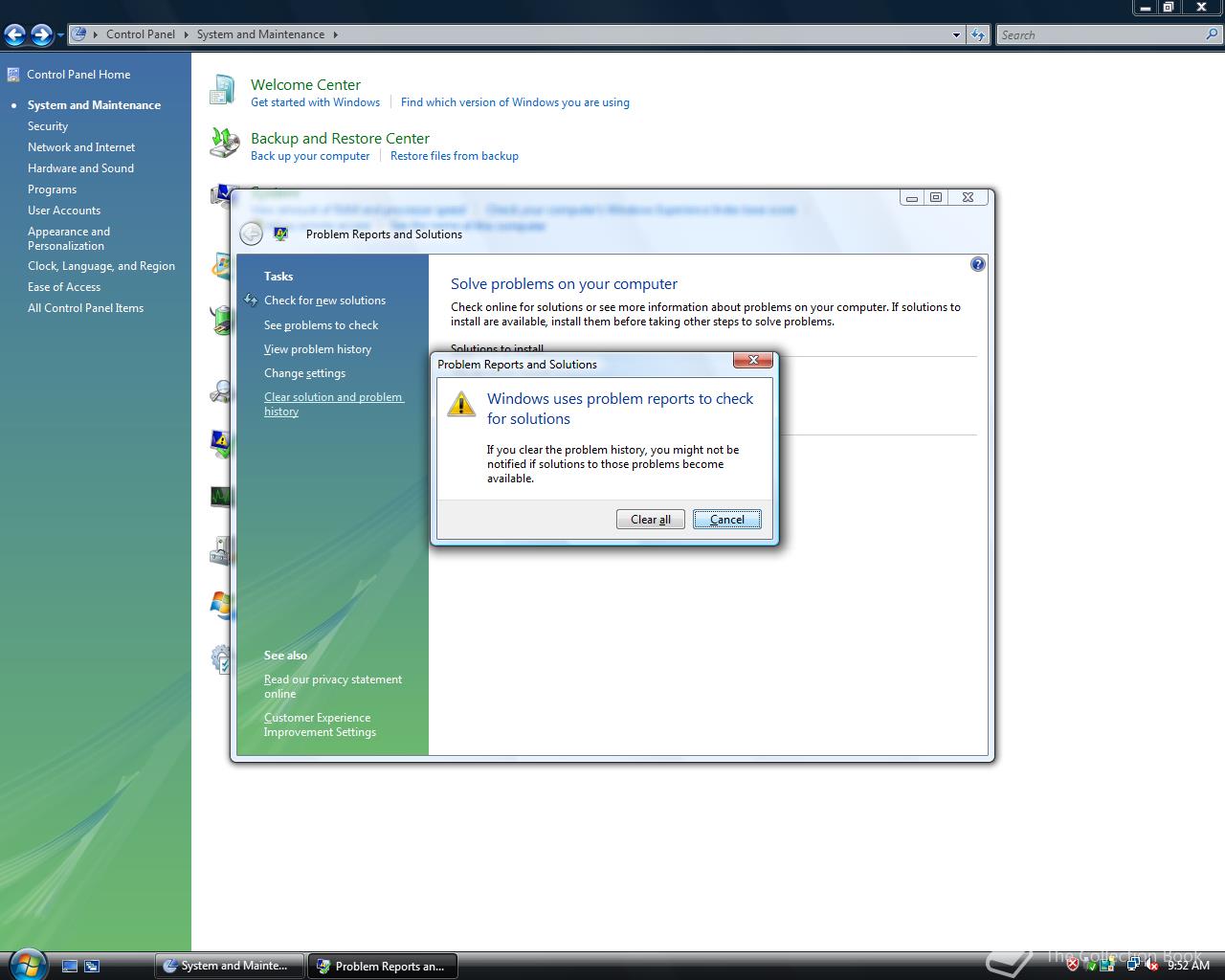This screenshot has height=980, width=1225.
Task: Open All Control Panel Items
Action: (85, 308)
